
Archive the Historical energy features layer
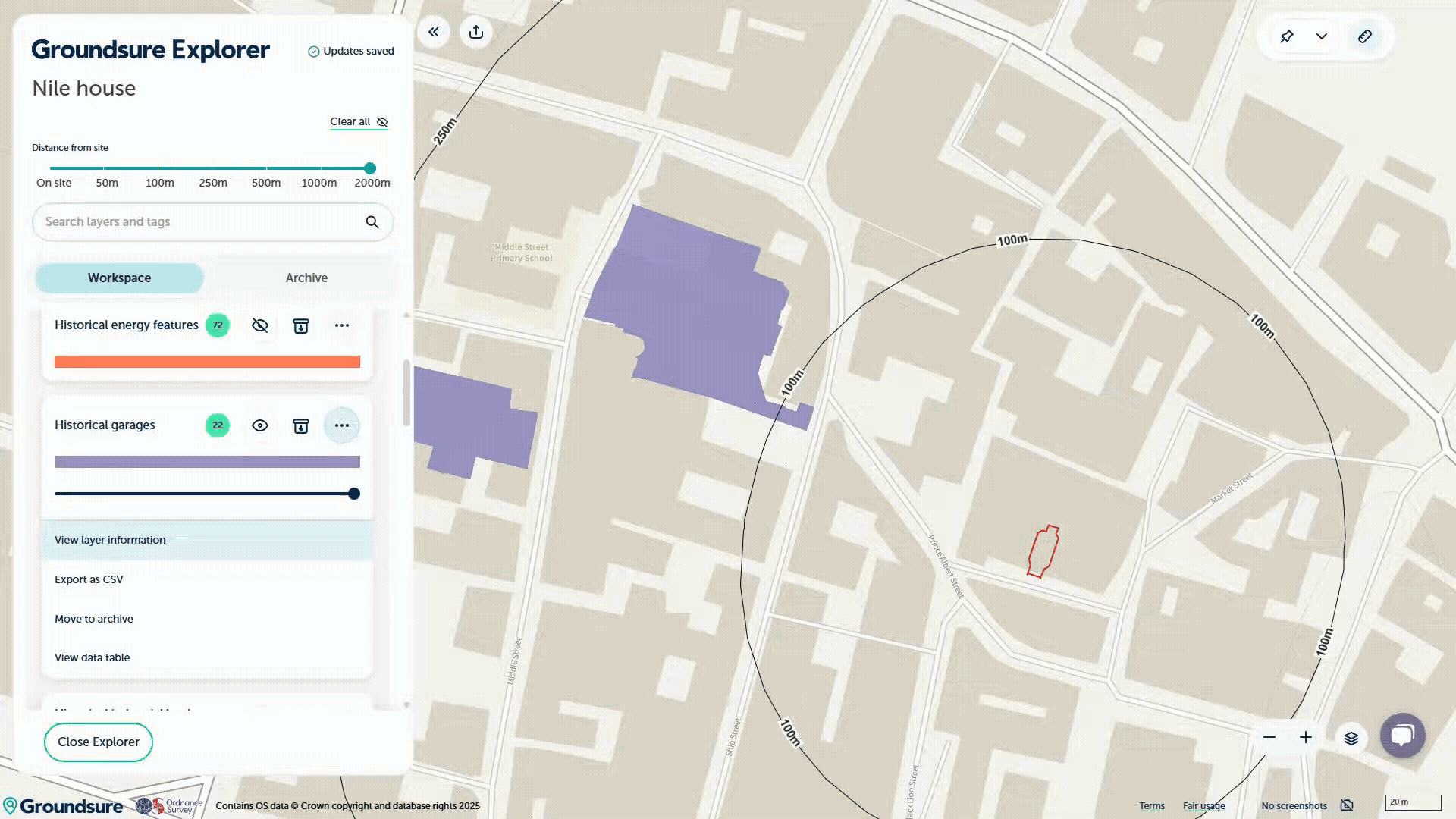(x=301, y=325)
